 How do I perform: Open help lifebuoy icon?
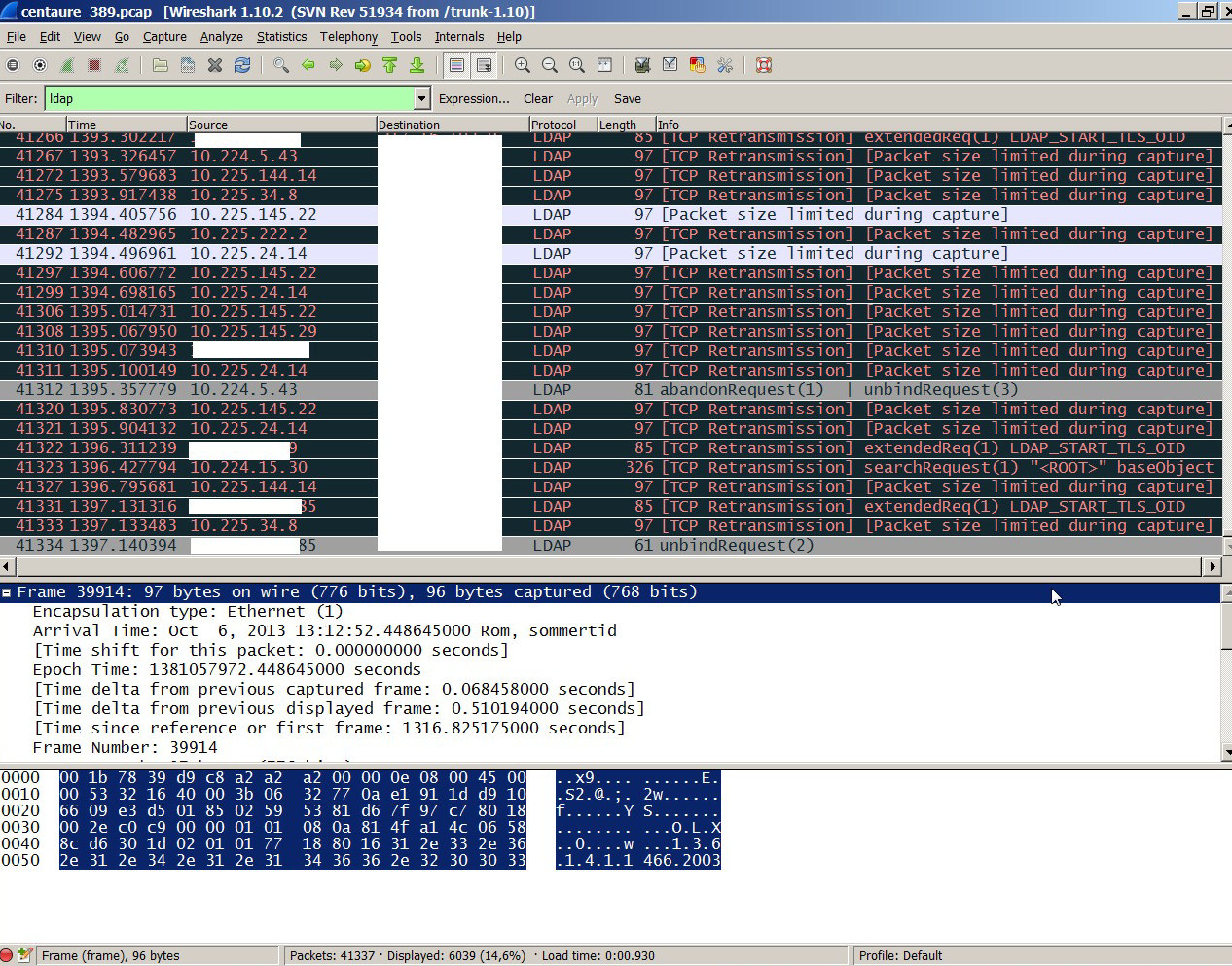pos(764,65)
